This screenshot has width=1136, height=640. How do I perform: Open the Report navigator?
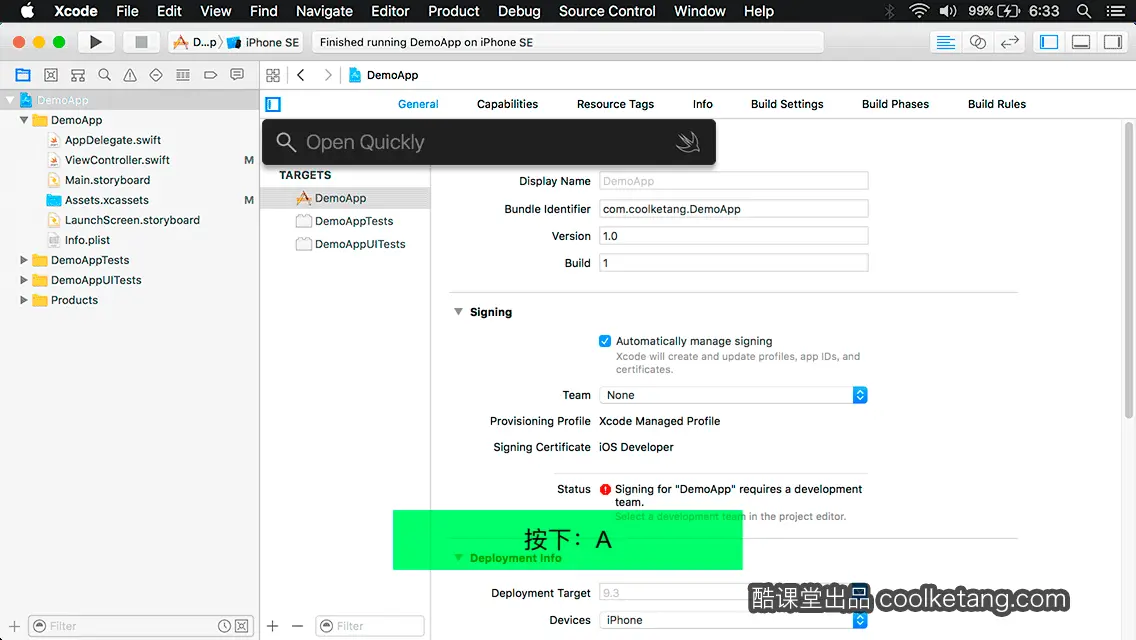point(237,75)
